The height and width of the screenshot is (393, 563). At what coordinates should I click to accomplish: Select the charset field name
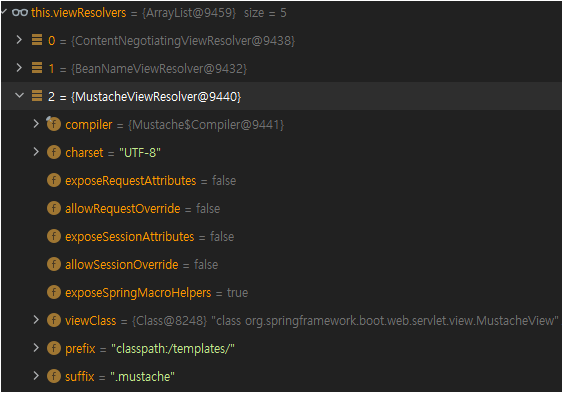(84, 153)
